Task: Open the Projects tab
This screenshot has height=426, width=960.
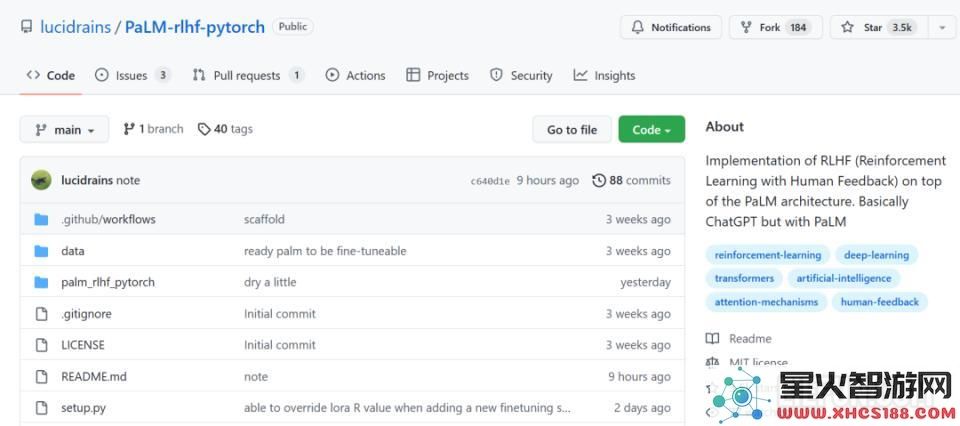Action: pyautogui.click(x=437, y=75)
